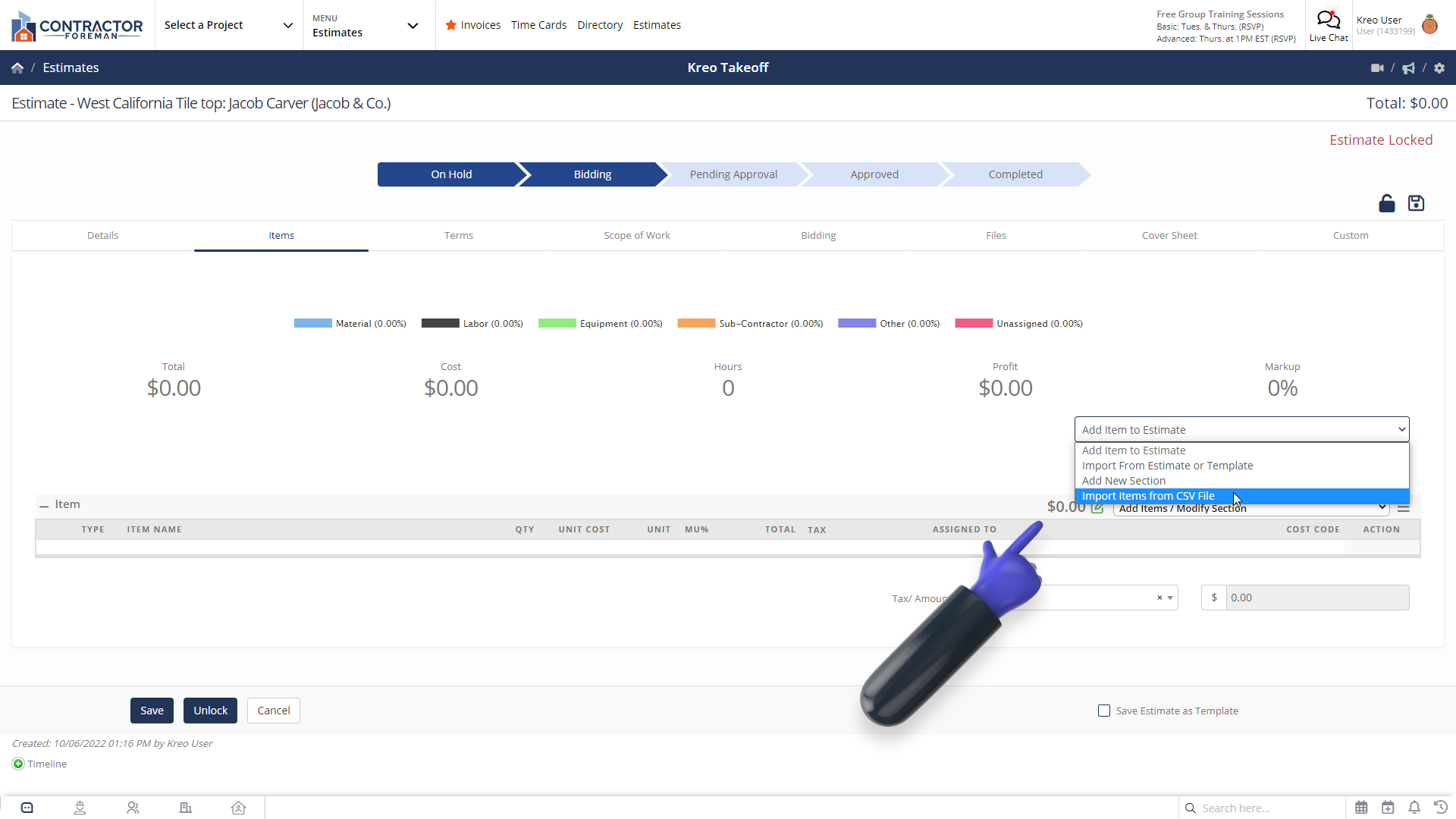Click the Estimates breadcrumb link
Screen dimensions: 1456x819
pyautogui.click(x=71, y=68)
